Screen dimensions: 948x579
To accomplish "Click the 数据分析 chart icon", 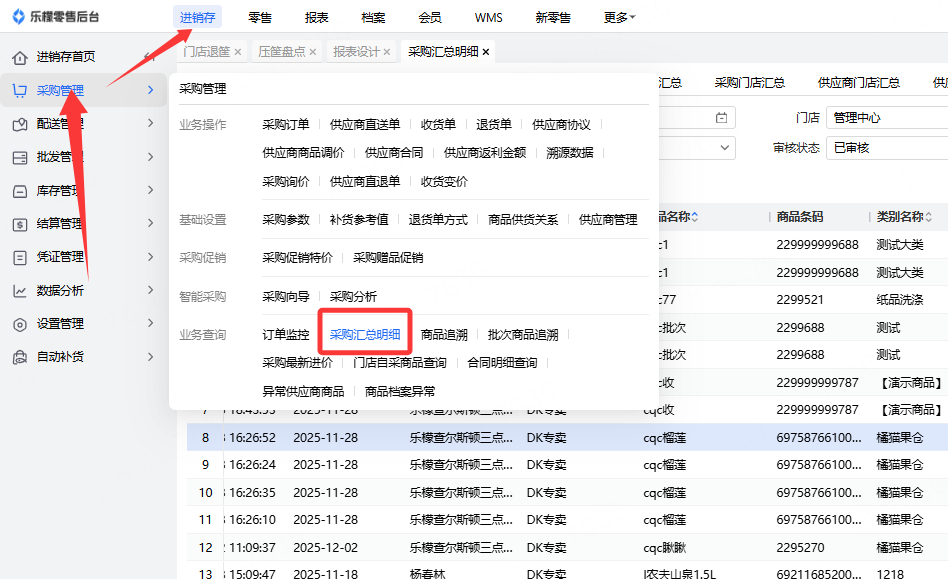I will 20,291.
